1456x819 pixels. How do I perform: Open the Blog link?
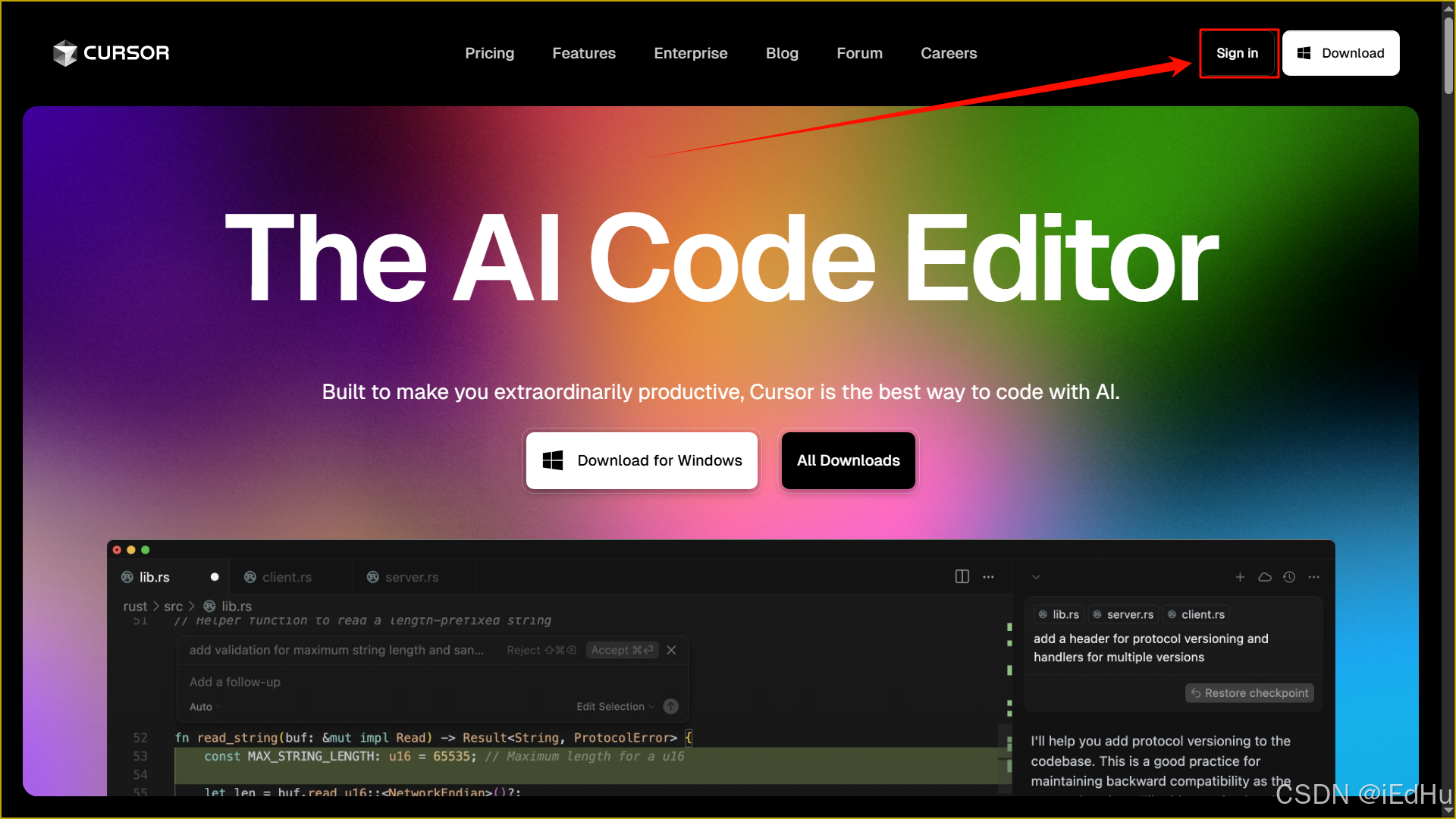click(x=782, y=53)
